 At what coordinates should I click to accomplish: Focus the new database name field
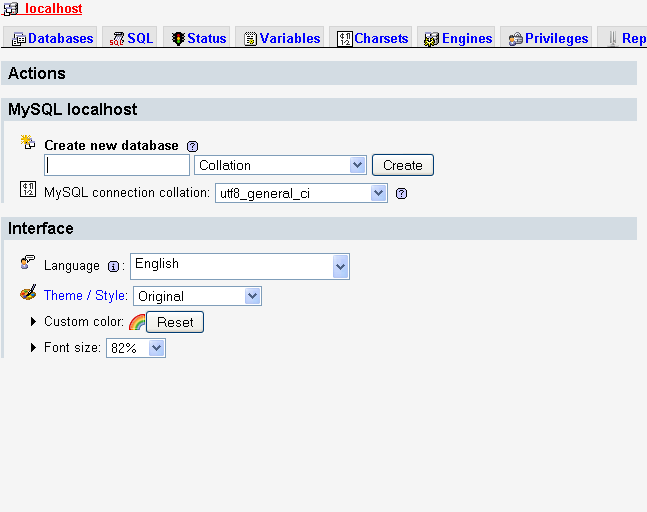click(x=117, y=165)
